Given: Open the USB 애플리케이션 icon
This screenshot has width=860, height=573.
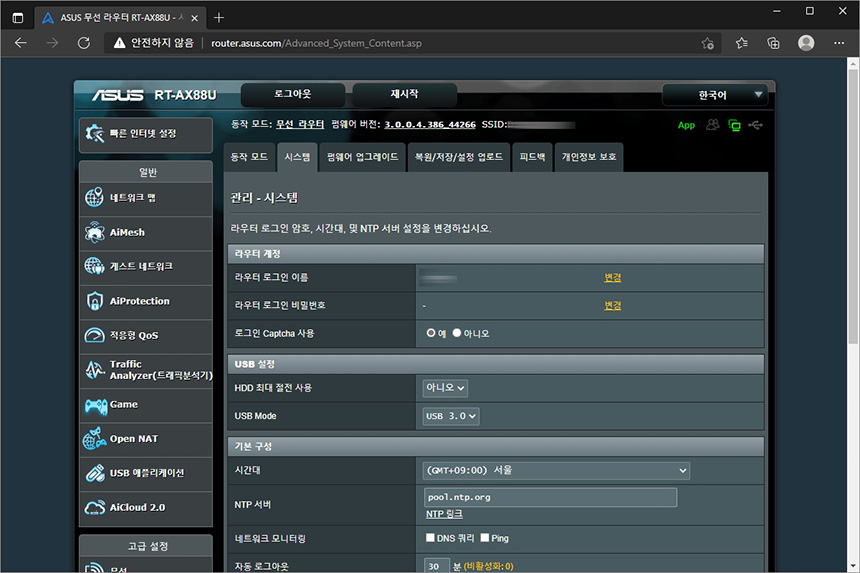Looking at the screenshot, I should (x=94, y=473).
